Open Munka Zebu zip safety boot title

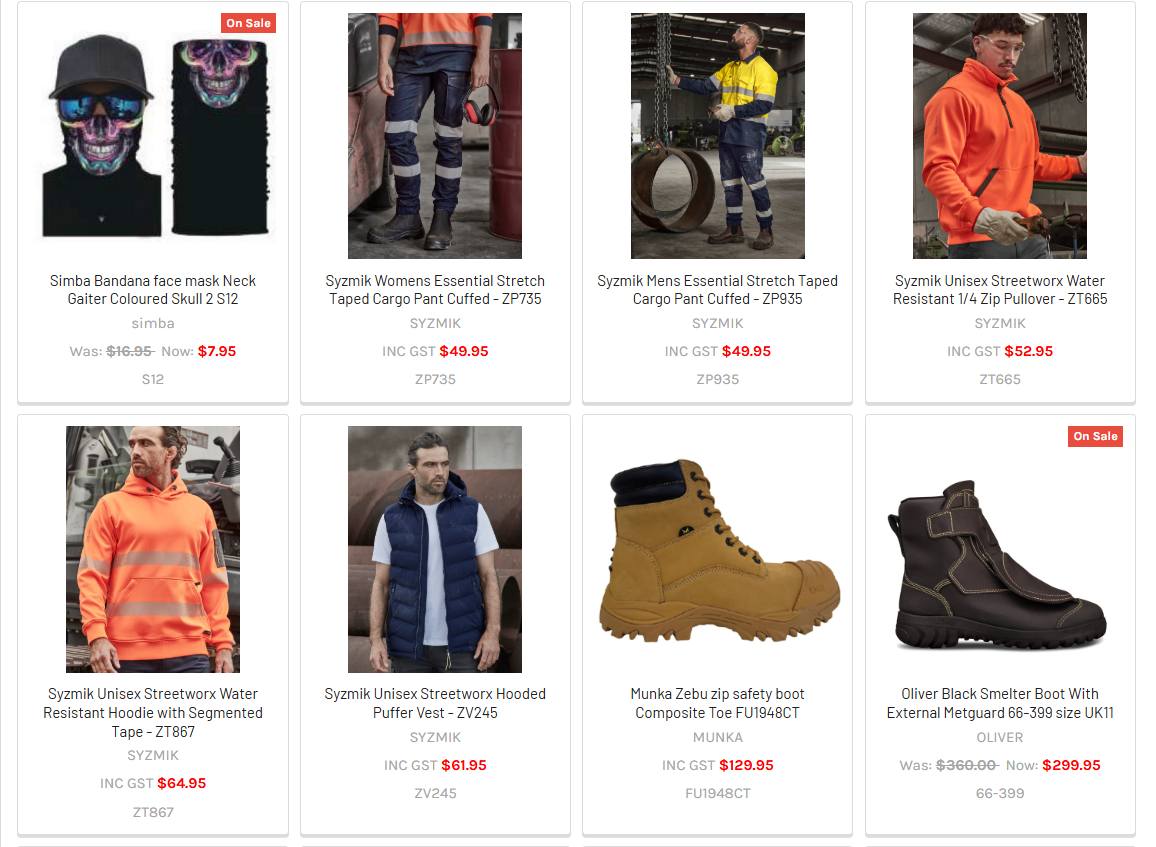coord(717,703)
